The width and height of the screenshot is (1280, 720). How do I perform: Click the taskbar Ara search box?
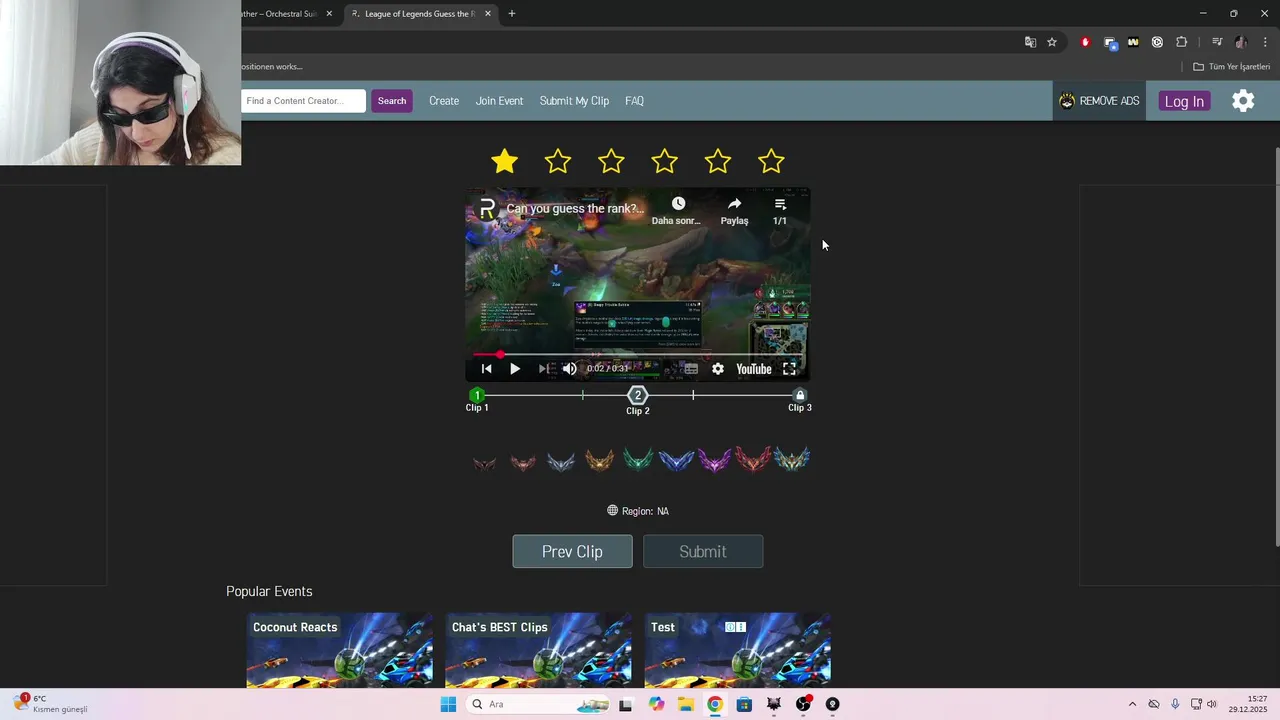(538, 704)
